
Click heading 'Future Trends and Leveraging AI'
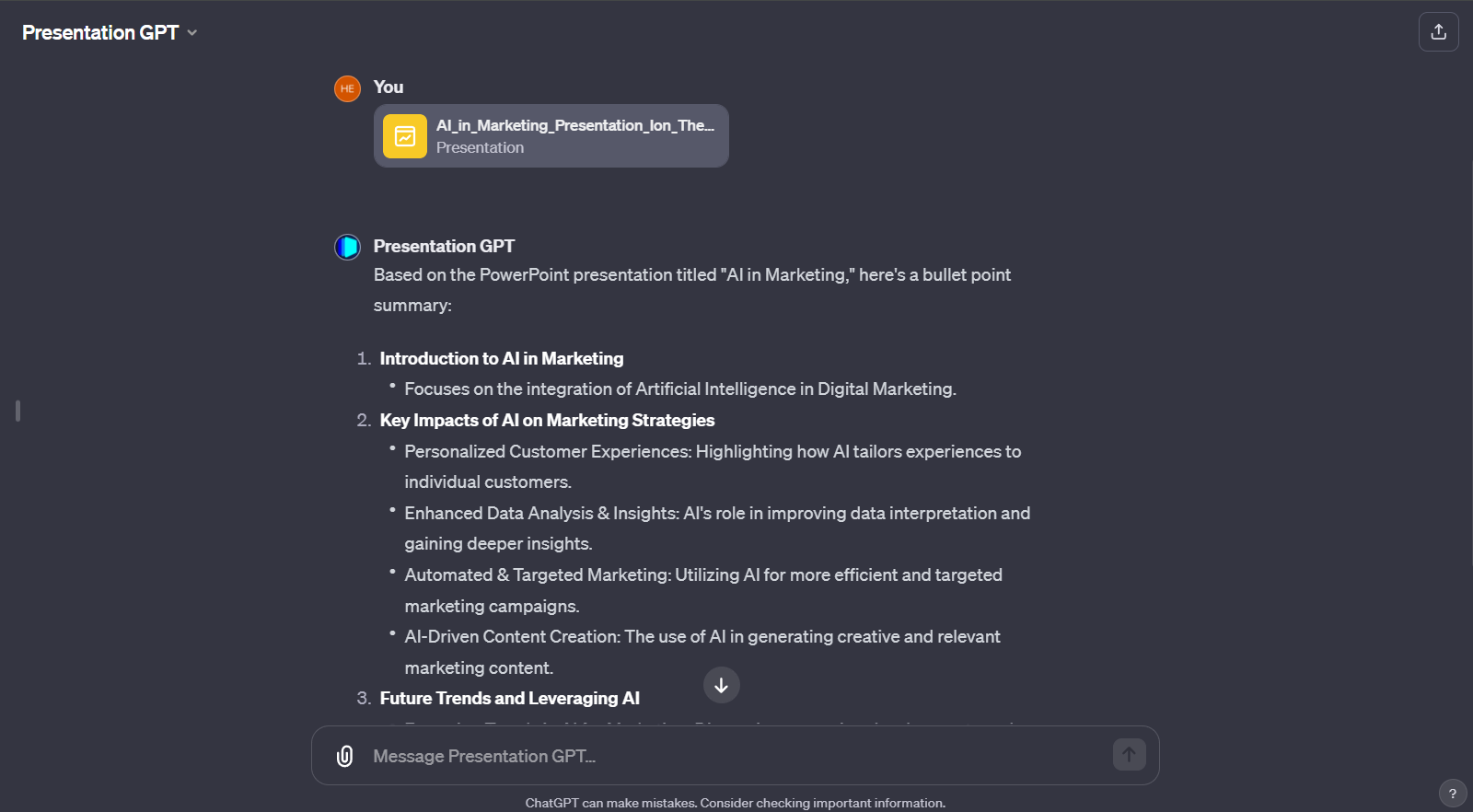point(509,698)
